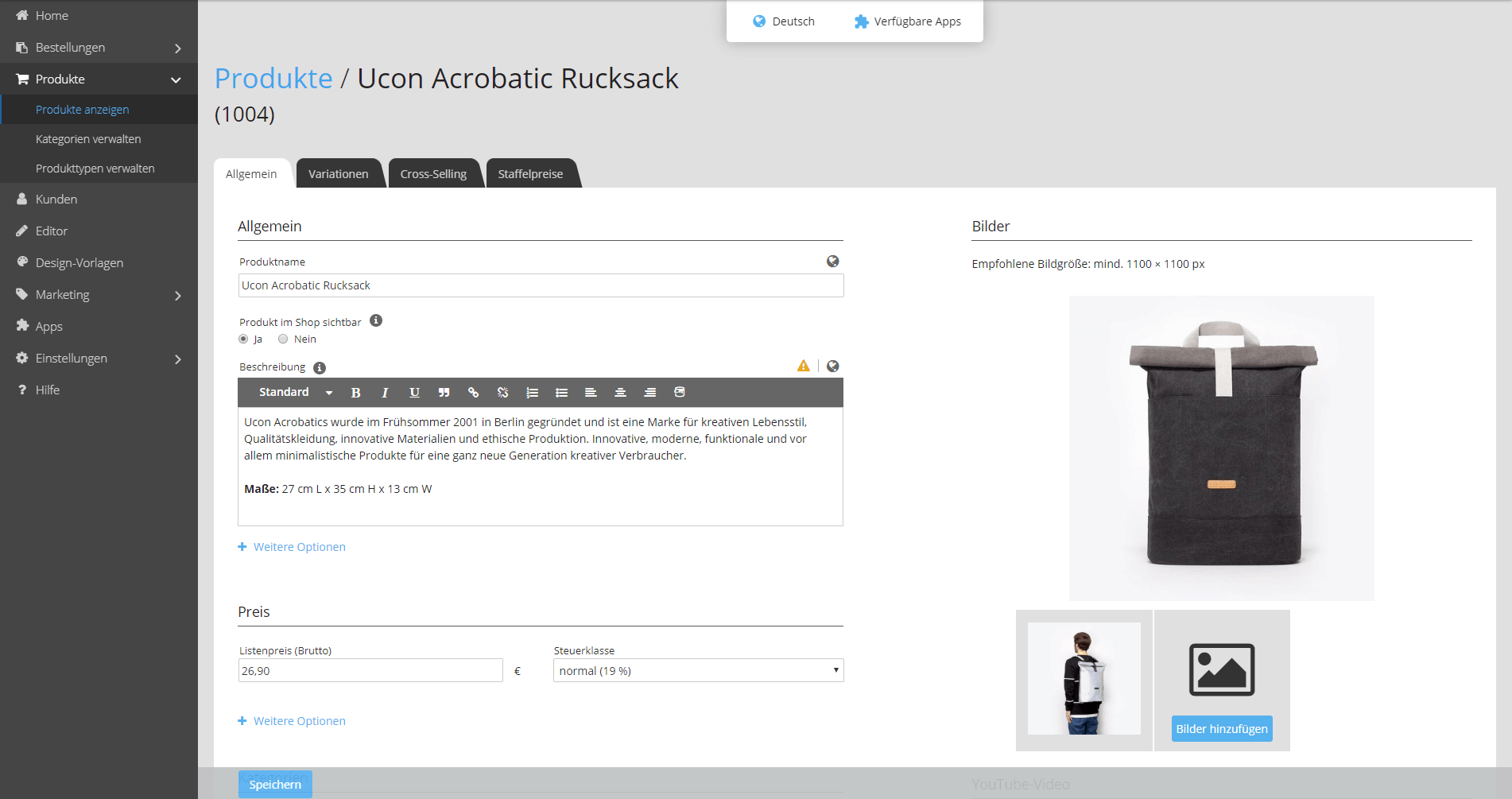Insert a hyperlink in the description
Viewport: 1512px width, 799px height.
(x=473, y=393)
